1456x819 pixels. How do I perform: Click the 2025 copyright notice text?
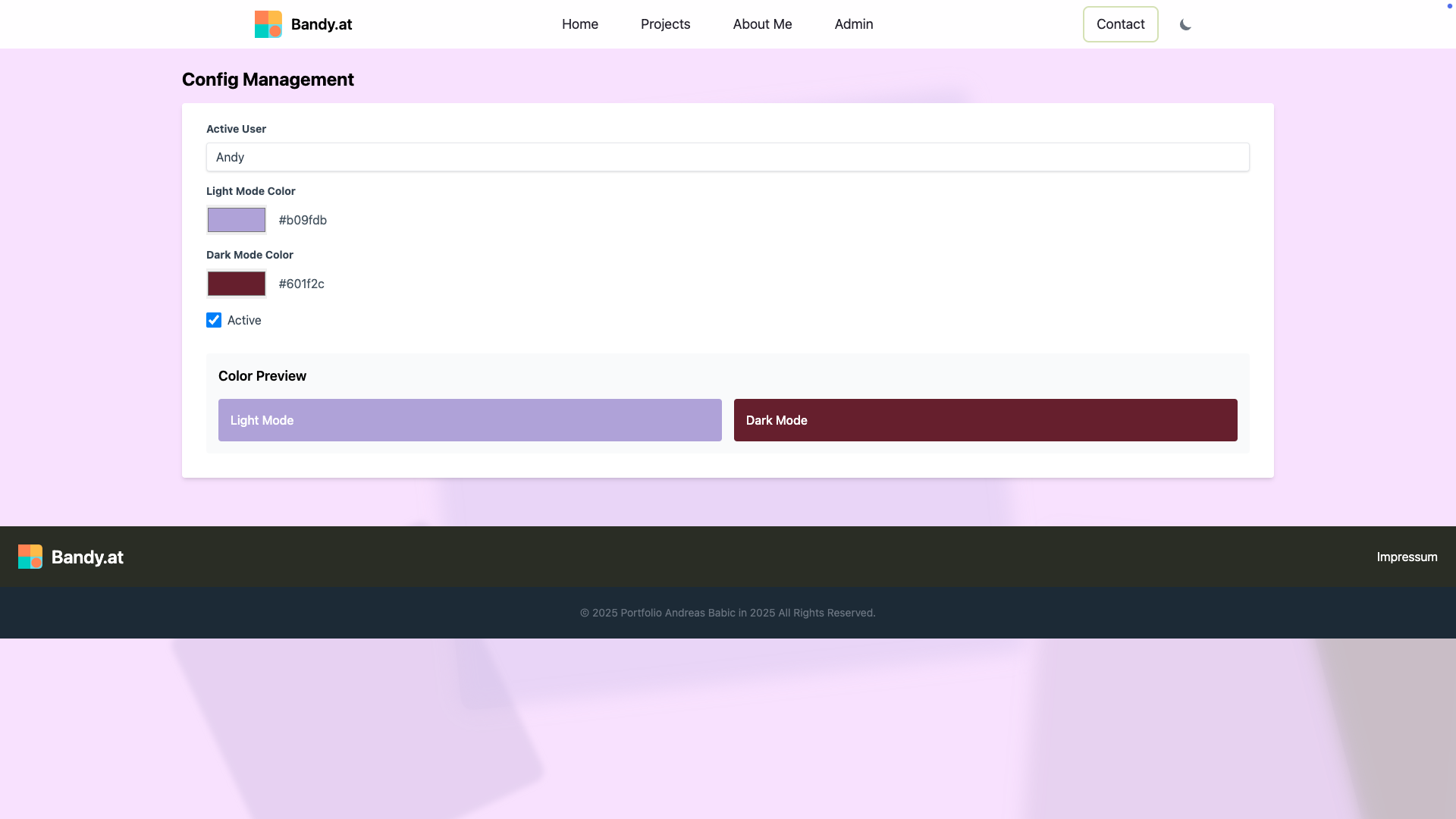(728, 613)
